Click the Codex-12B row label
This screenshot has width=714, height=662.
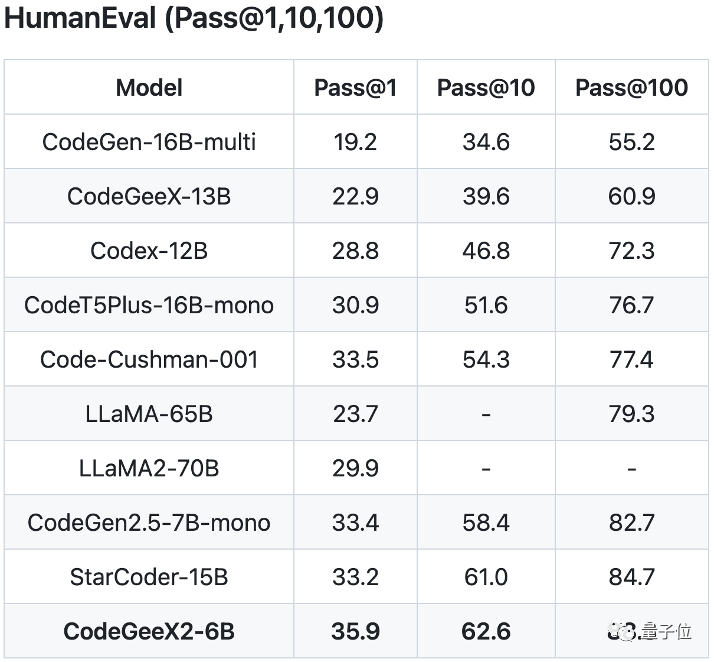(149, 250)
